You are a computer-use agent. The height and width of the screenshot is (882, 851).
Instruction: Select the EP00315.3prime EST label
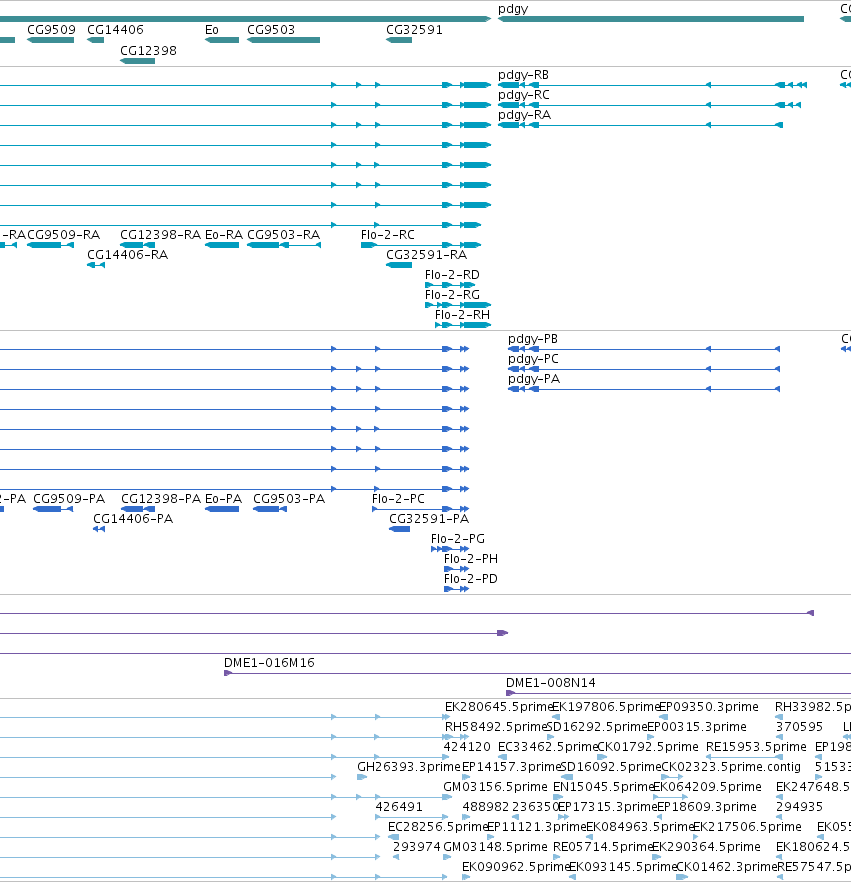tap(697, 727)
